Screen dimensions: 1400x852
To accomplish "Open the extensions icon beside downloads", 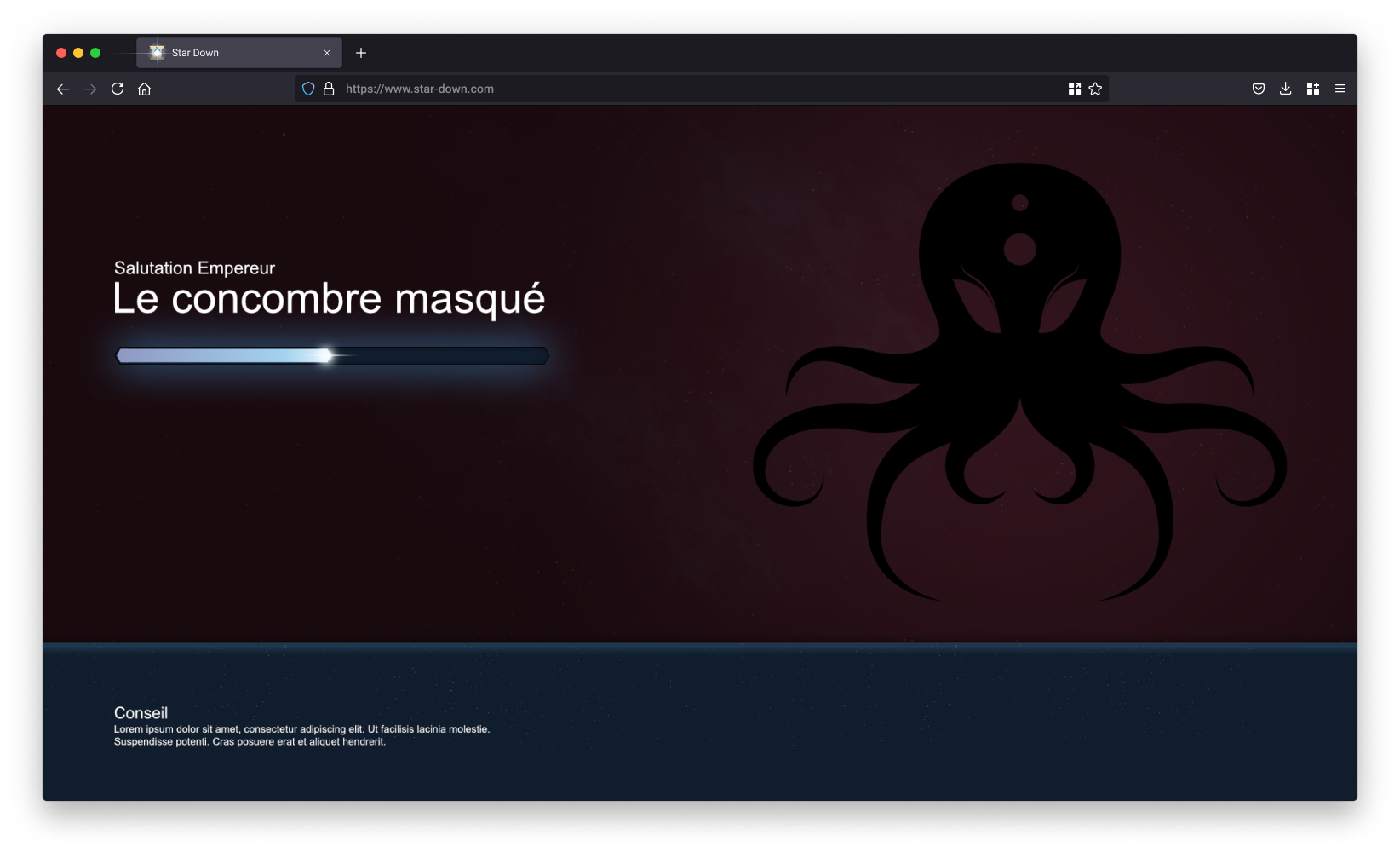I will 1313,89.
